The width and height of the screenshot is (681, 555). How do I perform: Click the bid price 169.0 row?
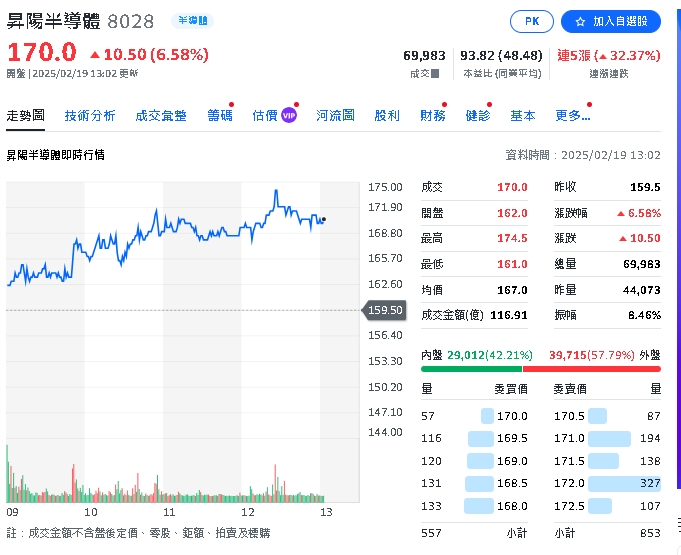pyautogui.click(x=474, y=461)
